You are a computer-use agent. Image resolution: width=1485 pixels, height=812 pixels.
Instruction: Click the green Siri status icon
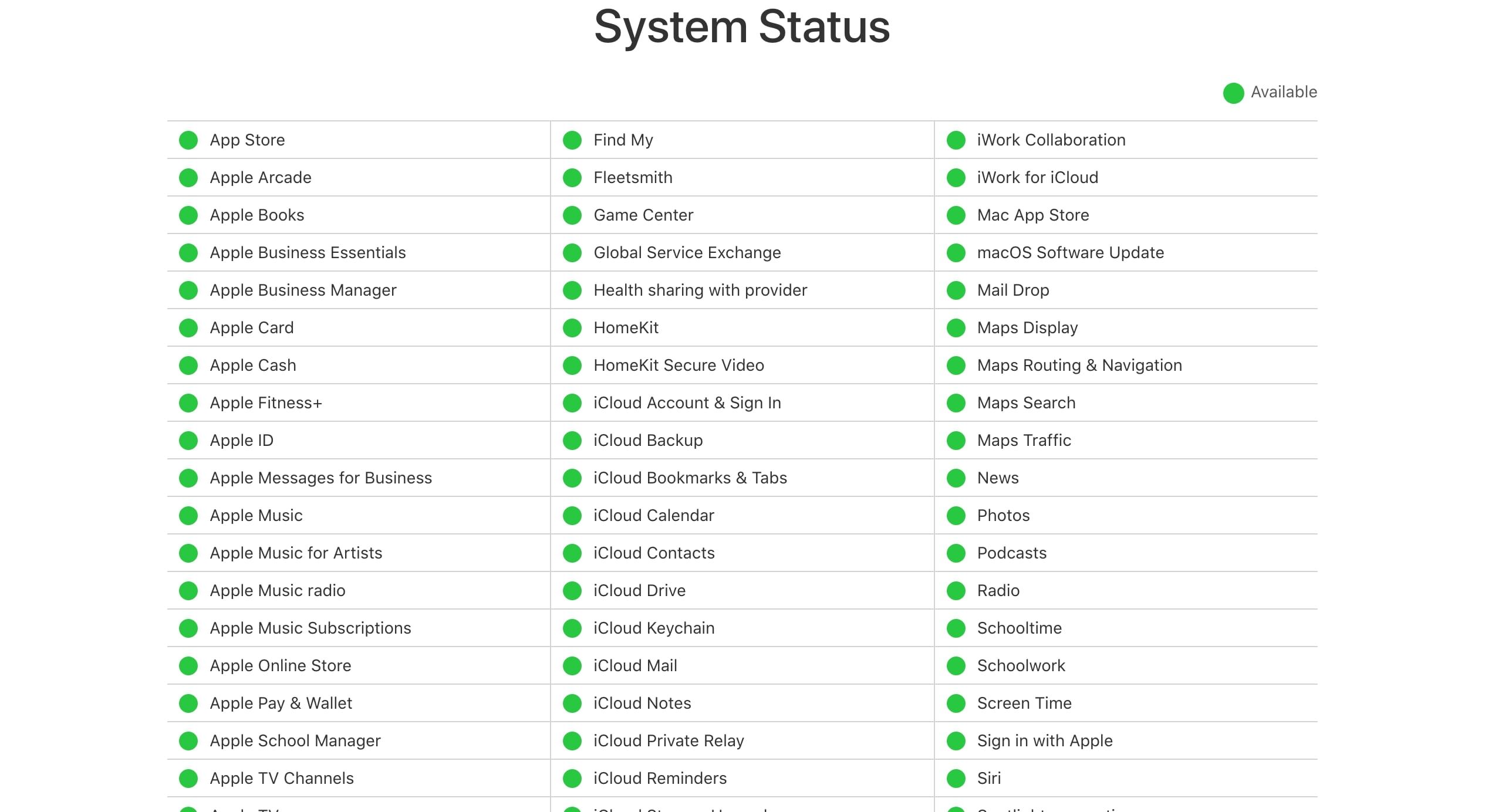coord(955,778)
